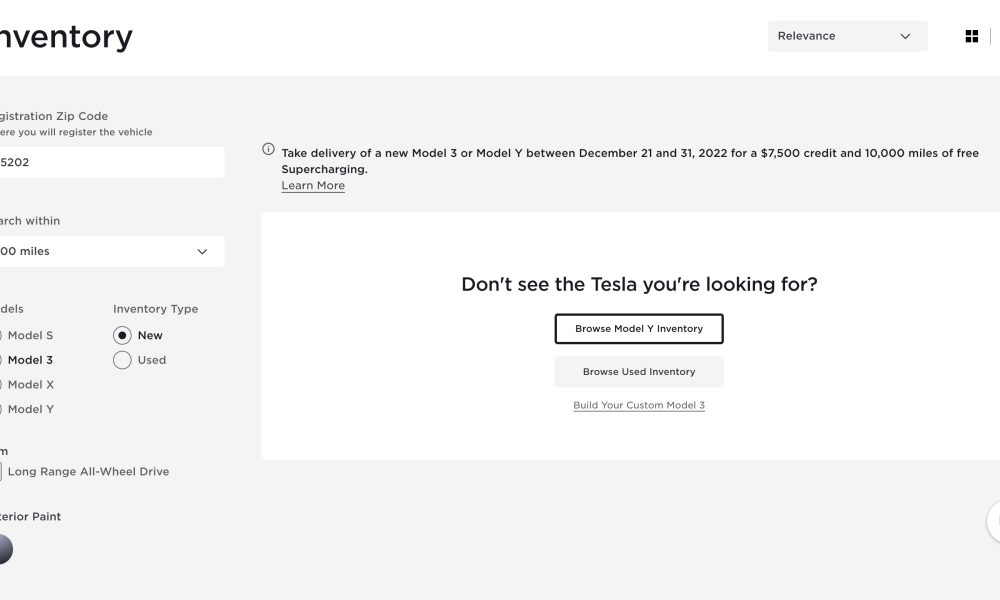Image resolution: width=1000 pixels, height=600 pixels.
Task: Pick the gray exterior paint swatch
Action: (x=4, y=549)
